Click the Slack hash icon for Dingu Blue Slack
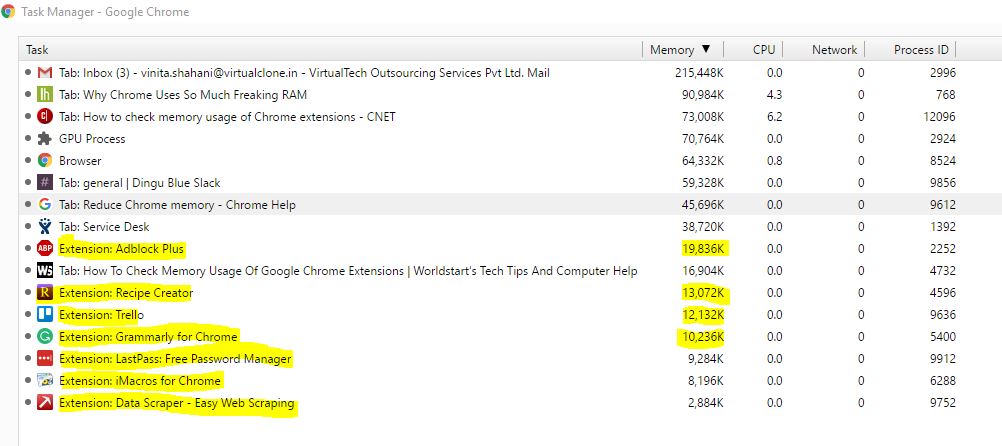 (x=45, y=183)
